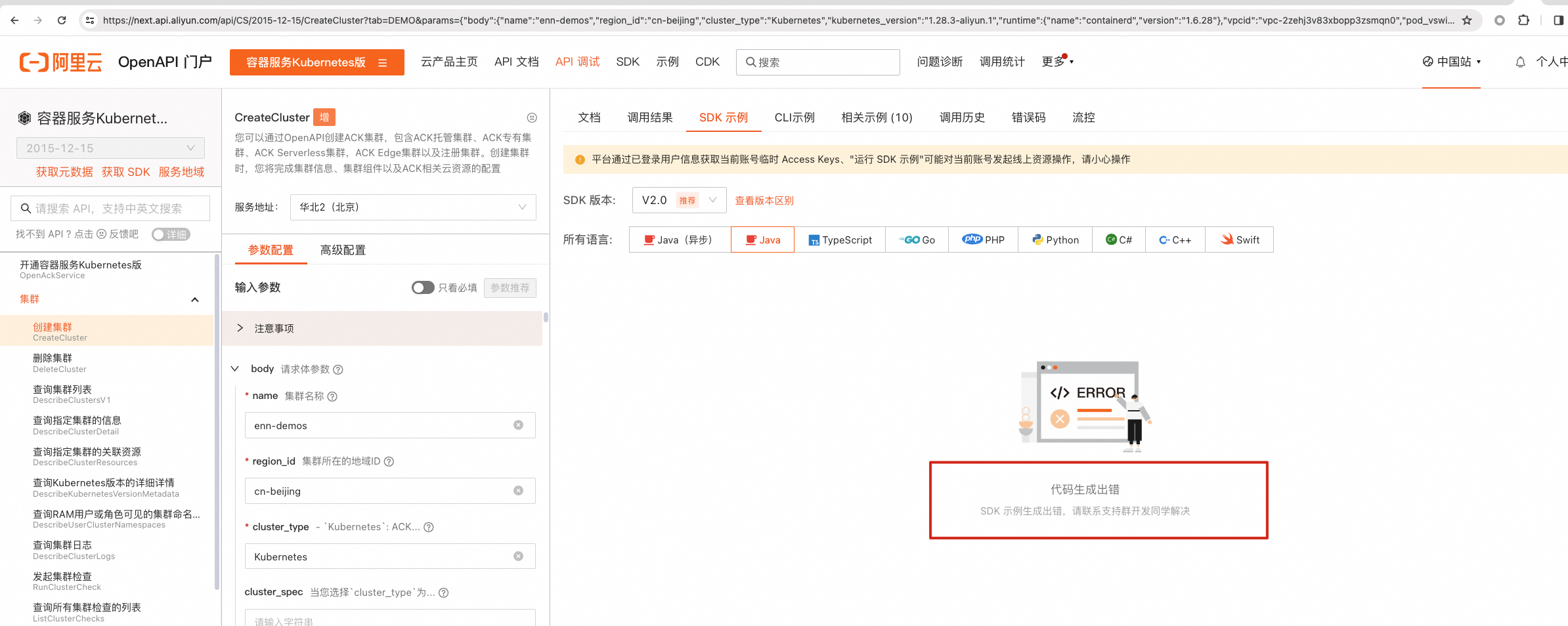
Task: Clear the name field enn-demos
Action: point(518,425)
